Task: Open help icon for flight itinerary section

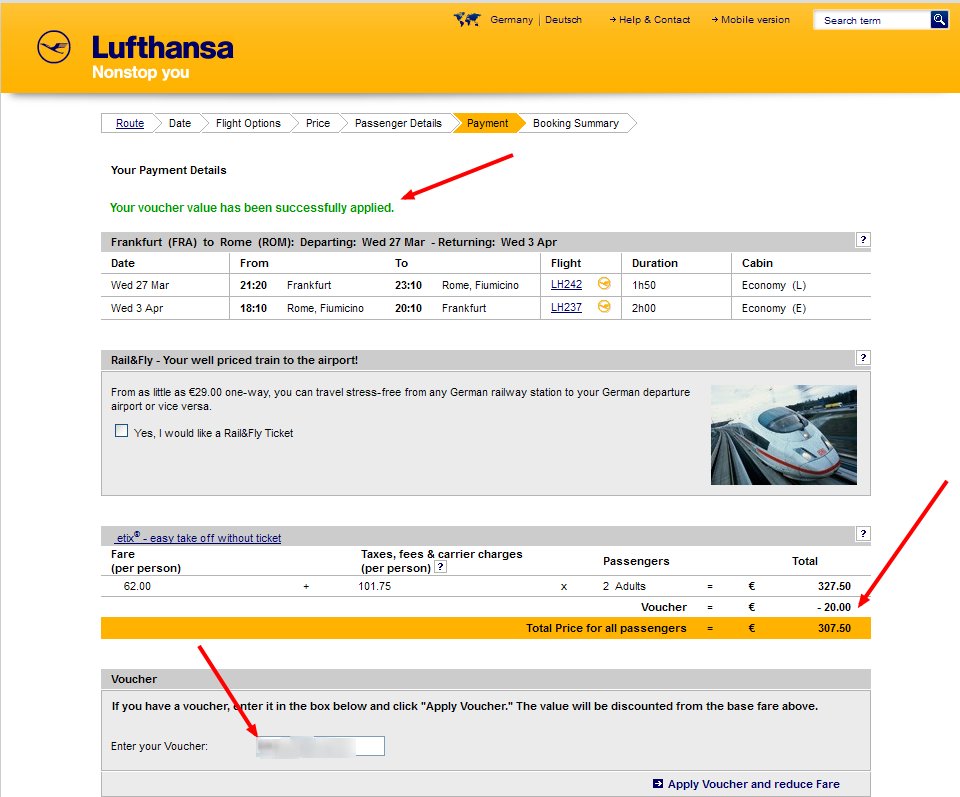Action: (x=863, y=240)
